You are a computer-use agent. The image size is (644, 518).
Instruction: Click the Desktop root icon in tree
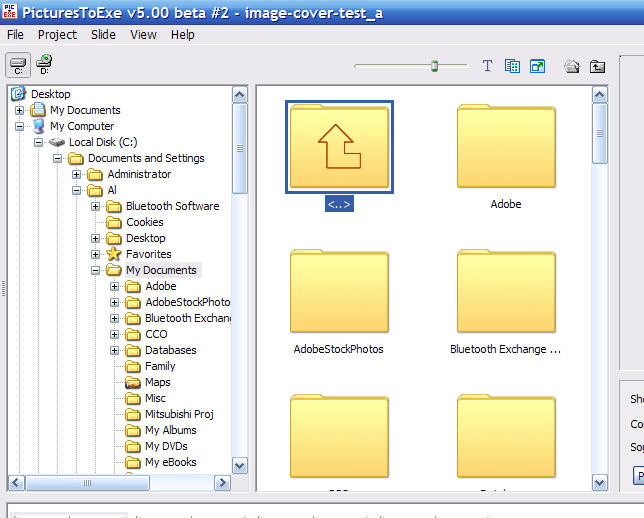coord(18,94)
